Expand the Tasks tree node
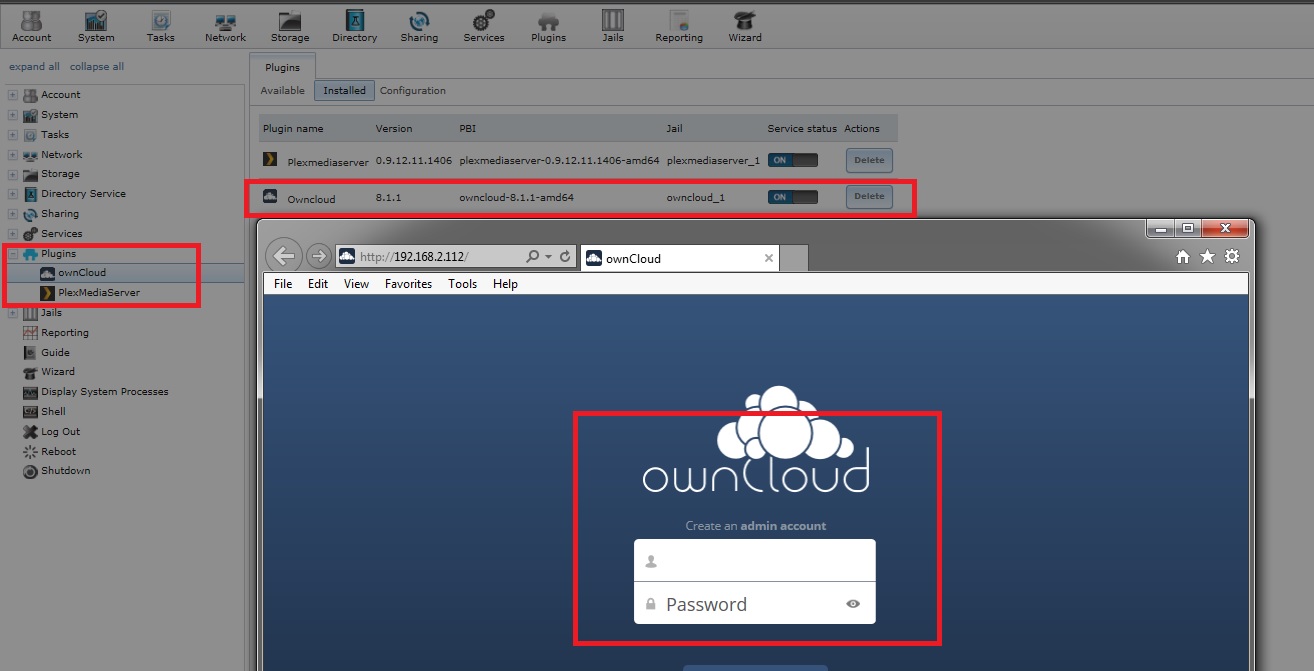This screenshot has width=1314, height=671. [x=13, y=135]
